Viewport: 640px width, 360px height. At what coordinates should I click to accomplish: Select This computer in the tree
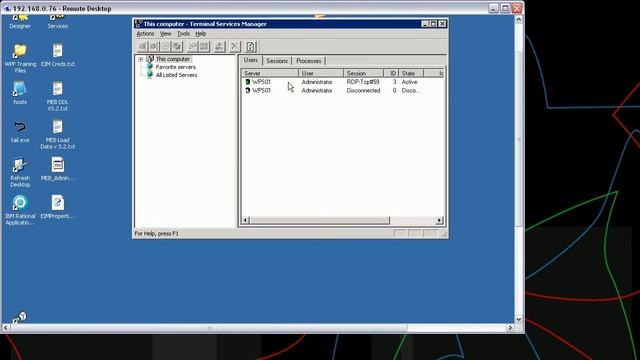pos(173,59)
